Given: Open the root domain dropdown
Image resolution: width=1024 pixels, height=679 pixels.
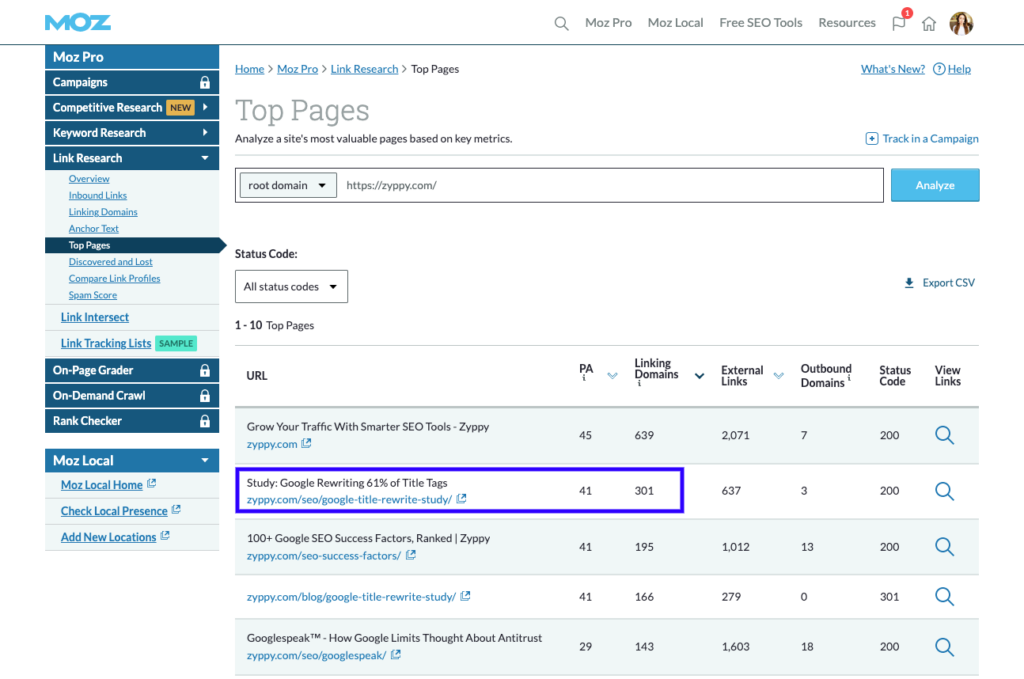Looking at the screenshot, I should click(x=288, y=185).
